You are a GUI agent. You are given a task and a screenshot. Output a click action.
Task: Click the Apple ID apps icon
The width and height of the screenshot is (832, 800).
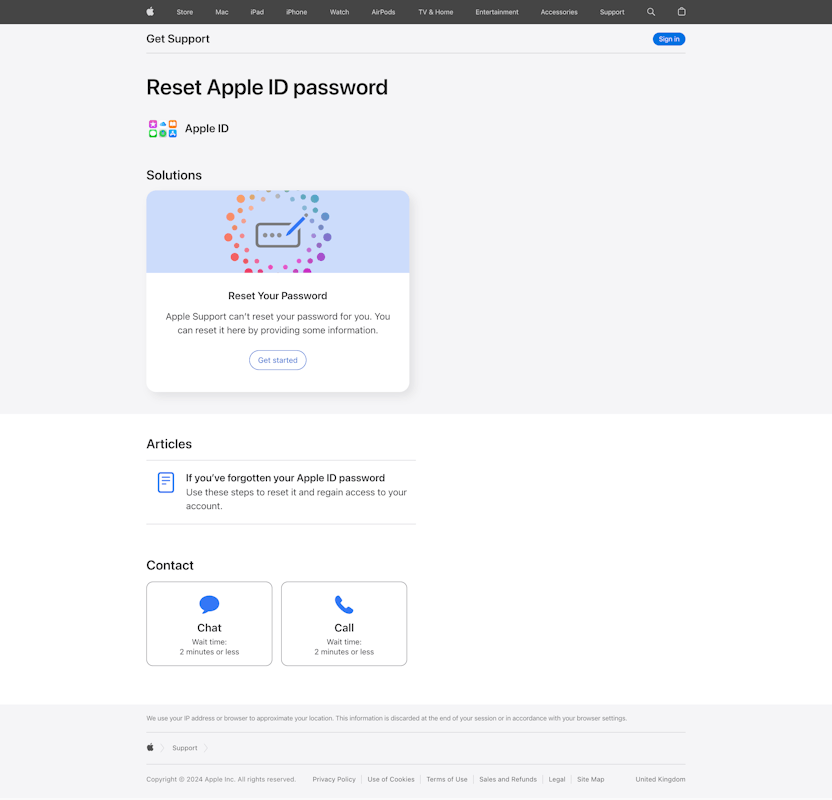coord(162,129)
